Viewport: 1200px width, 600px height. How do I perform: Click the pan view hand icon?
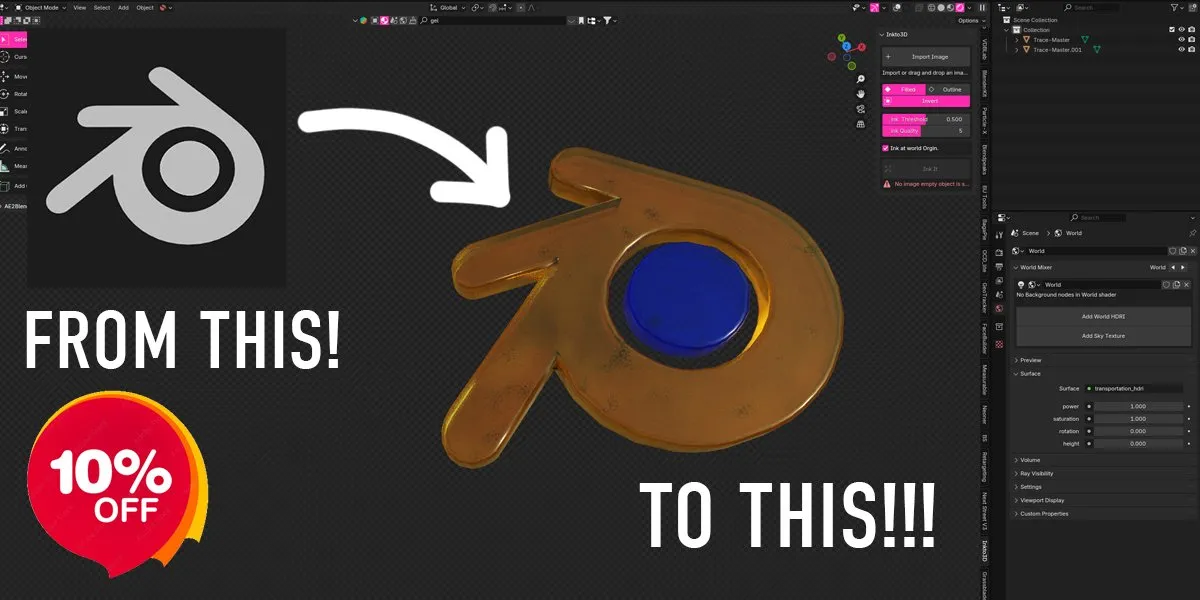click(x=861, y=94)
